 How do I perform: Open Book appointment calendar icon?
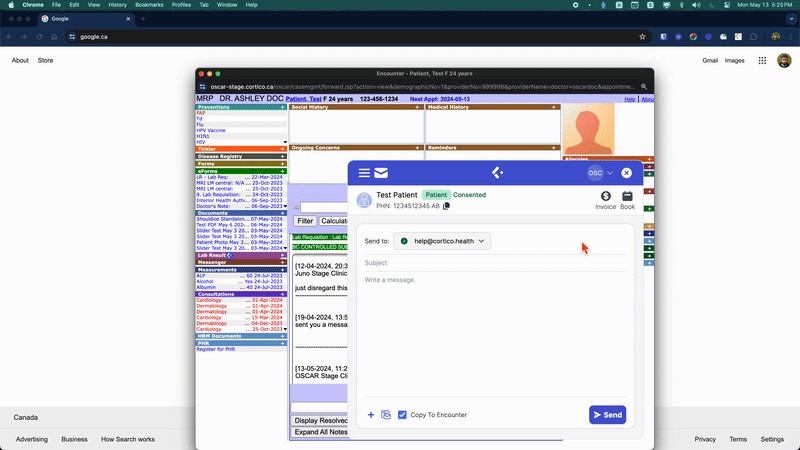[x=628, y=200]
